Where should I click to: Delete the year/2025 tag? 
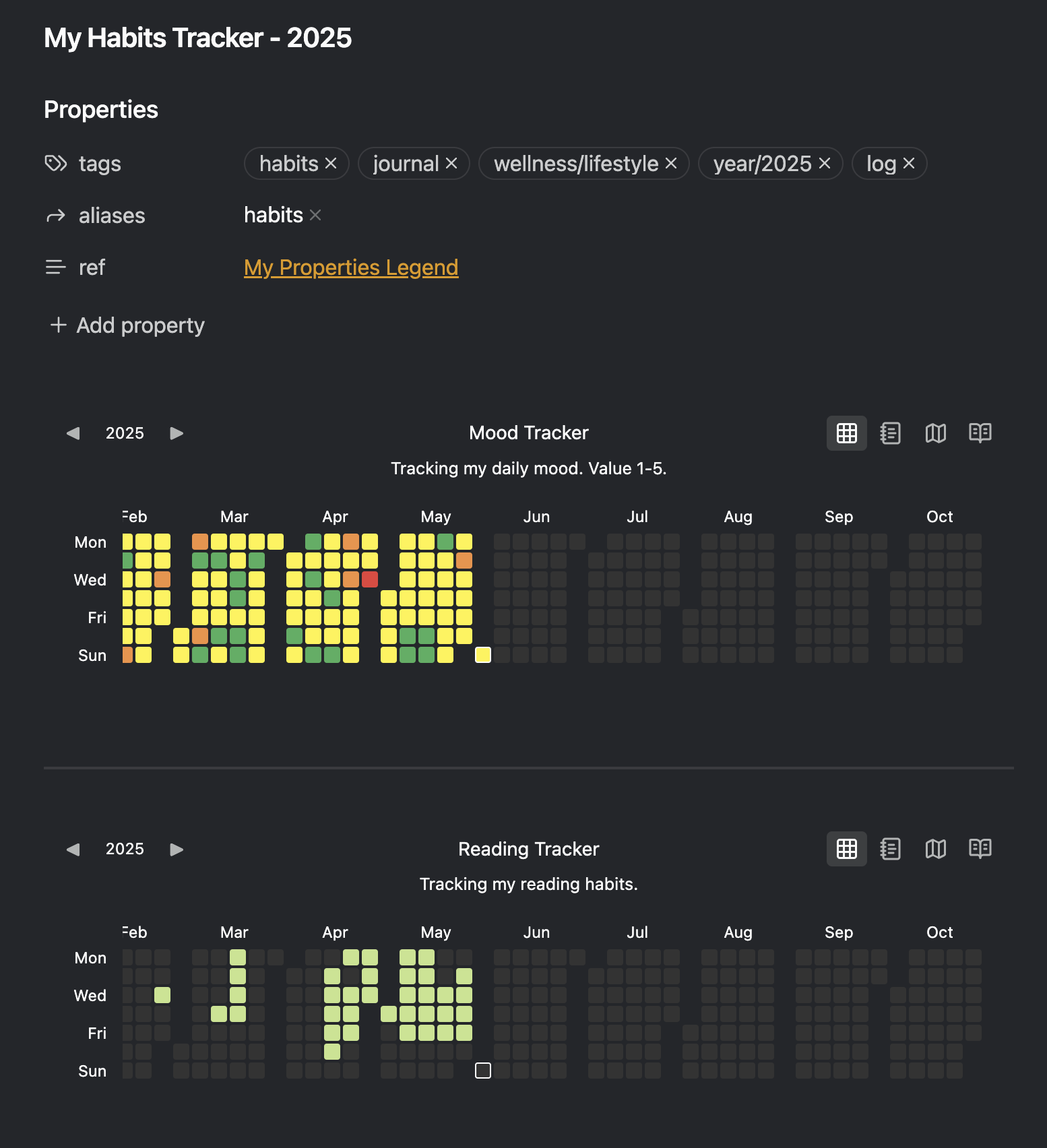(825, 164)
